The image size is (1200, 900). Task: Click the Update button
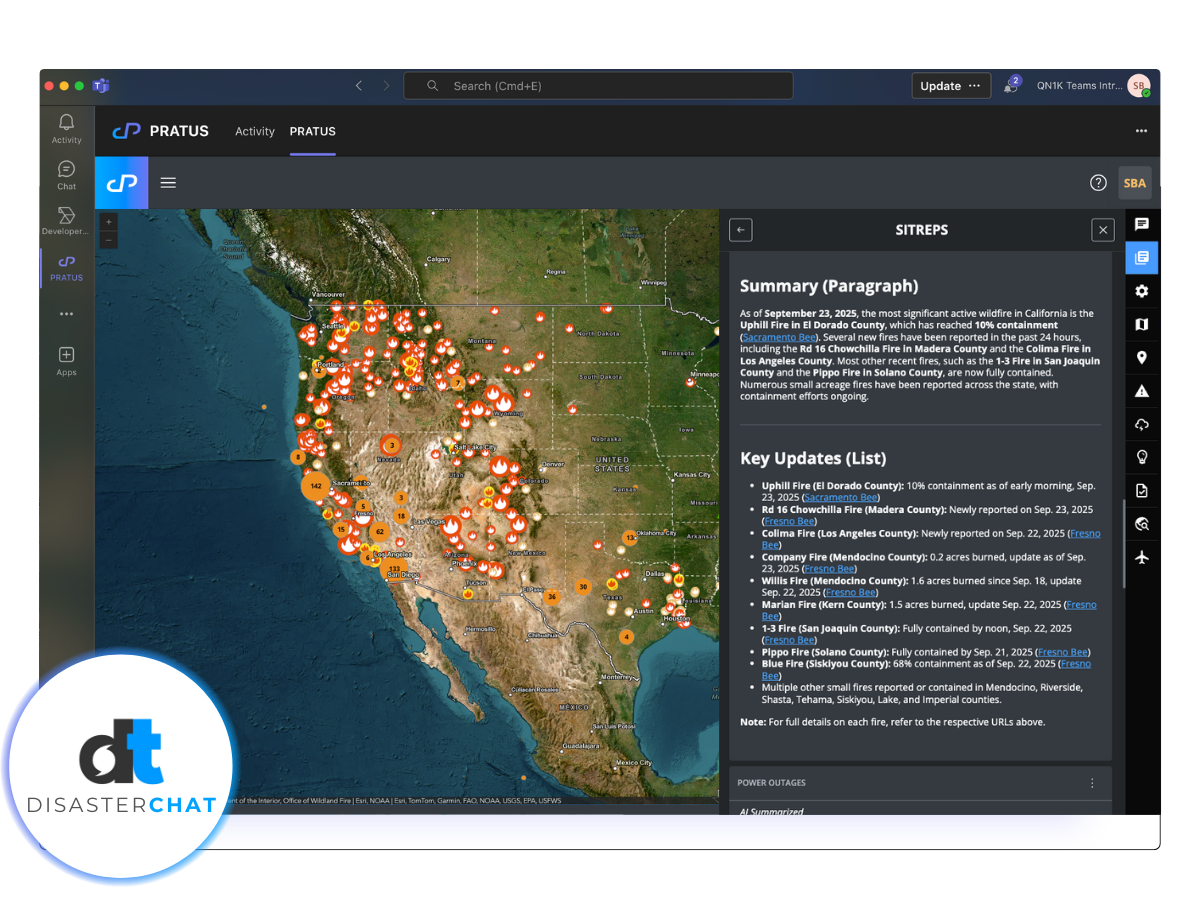click(x=951, y=86)
